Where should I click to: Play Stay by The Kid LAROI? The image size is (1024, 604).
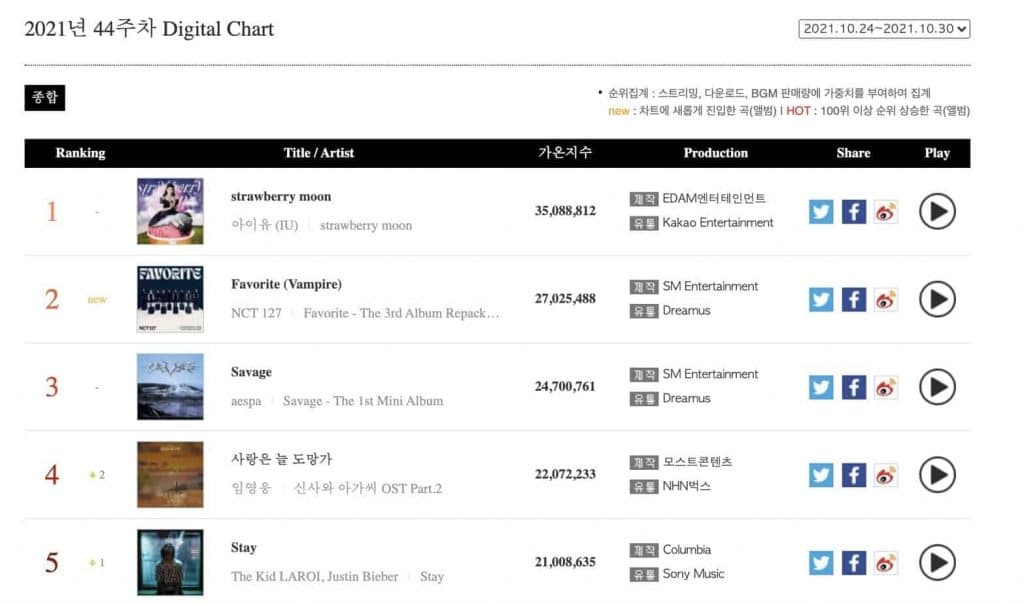(x=937, y=562)
